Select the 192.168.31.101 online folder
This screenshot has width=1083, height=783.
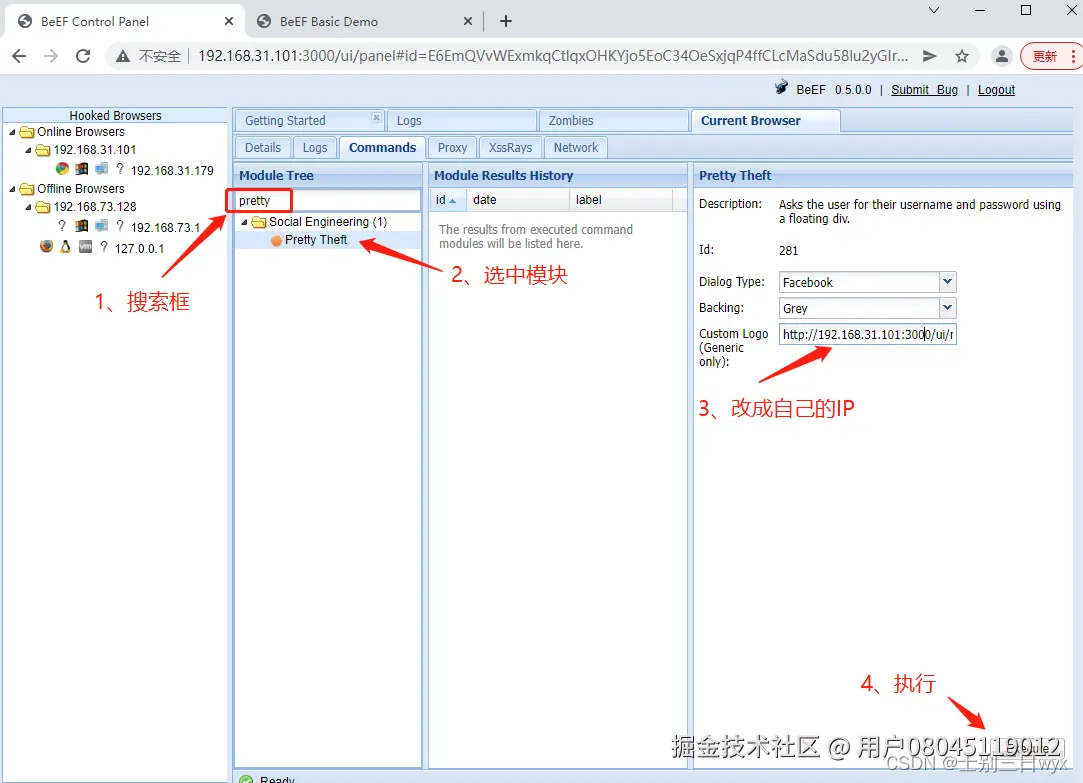pos(95,150)
